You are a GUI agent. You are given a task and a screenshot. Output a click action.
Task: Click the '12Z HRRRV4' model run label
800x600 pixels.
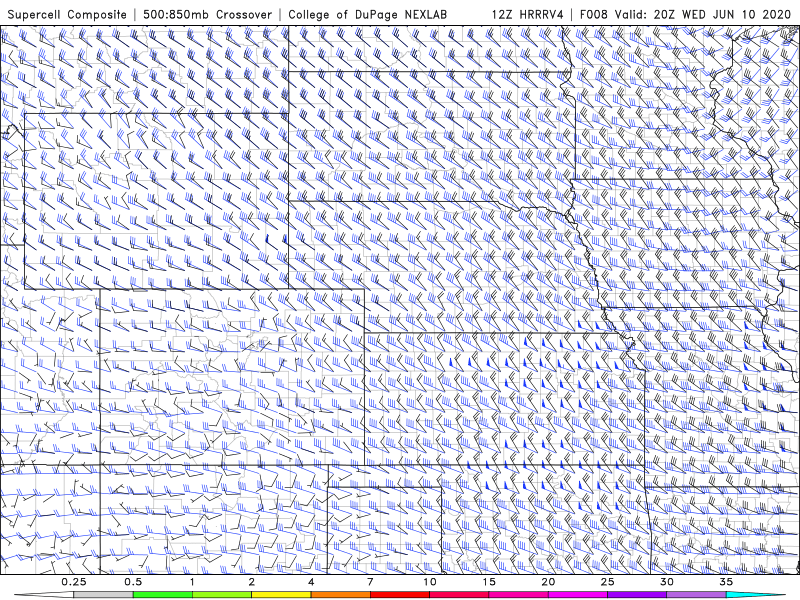click(x=528, y=14)
